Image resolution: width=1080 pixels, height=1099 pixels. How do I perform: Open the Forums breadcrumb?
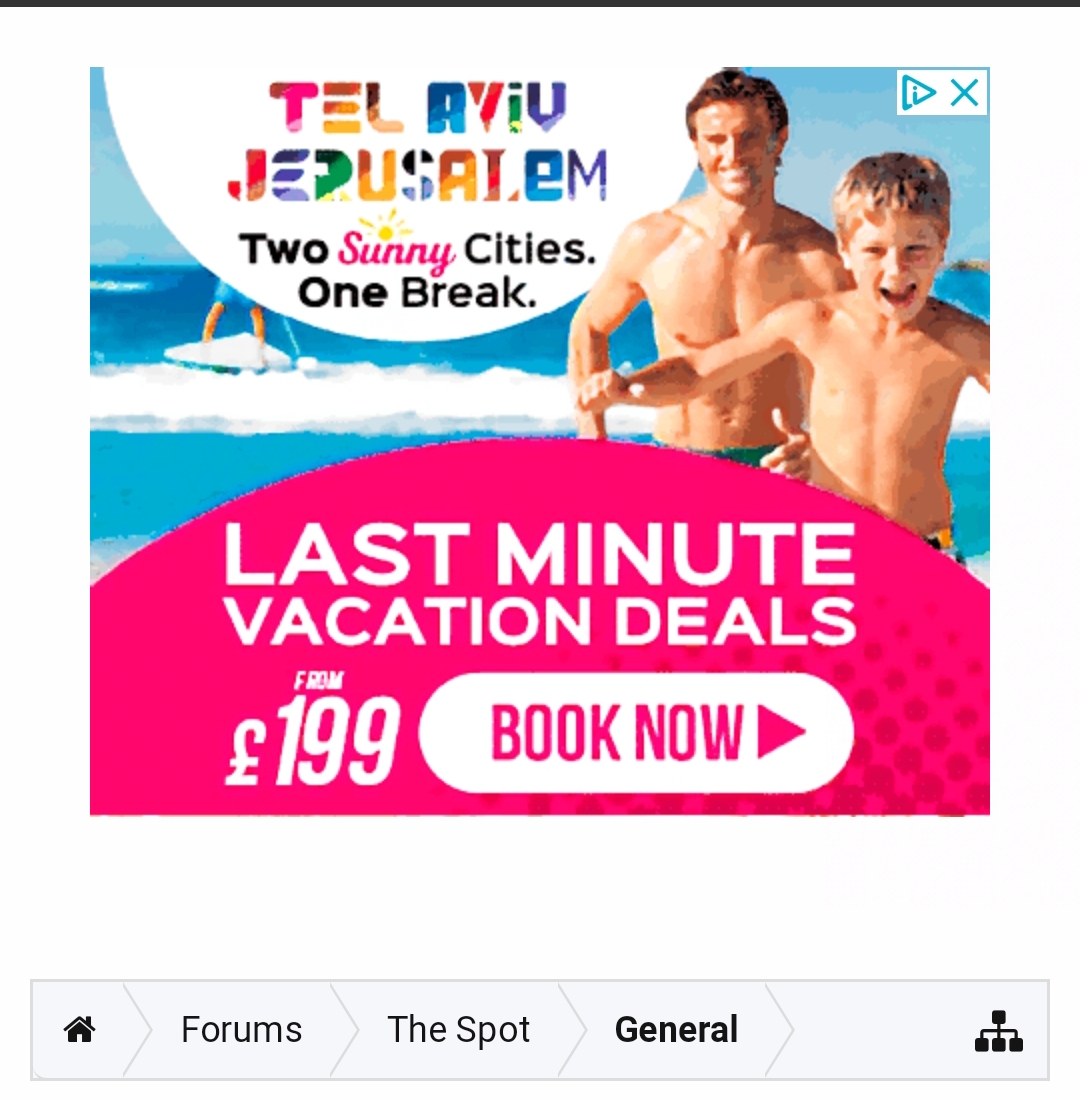[x=241, y=1030]
